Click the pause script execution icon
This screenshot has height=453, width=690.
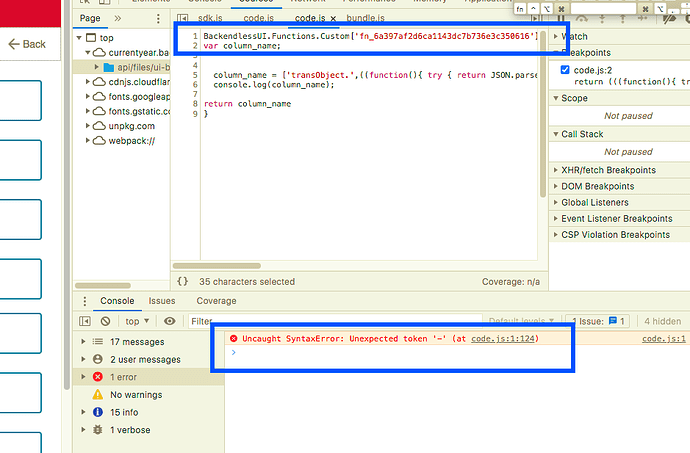(561, 18)
